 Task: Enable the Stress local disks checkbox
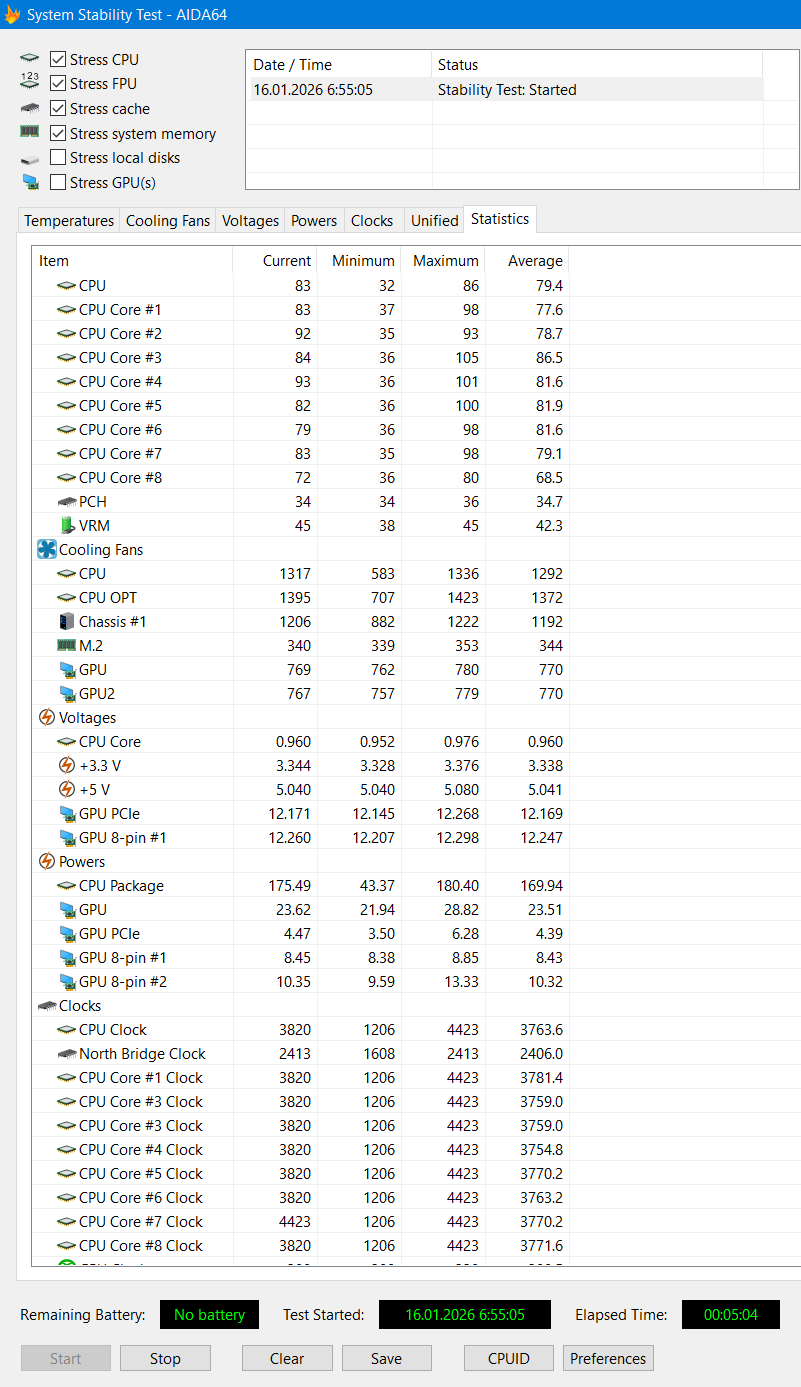coord(58,157)
